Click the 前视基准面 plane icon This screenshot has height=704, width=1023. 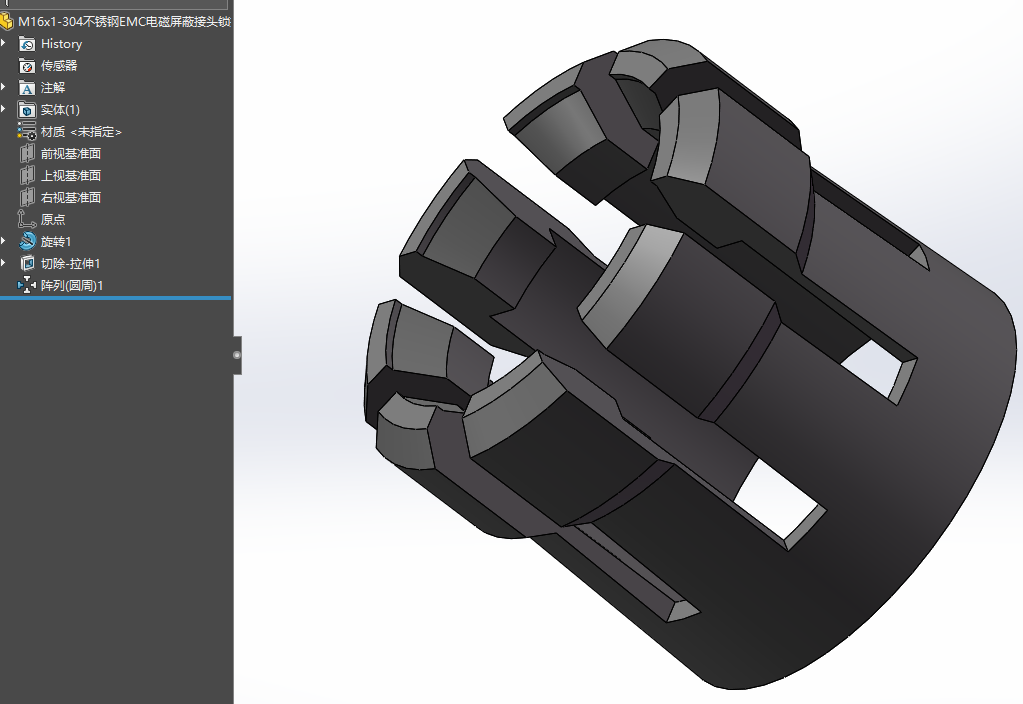[27, 154]
